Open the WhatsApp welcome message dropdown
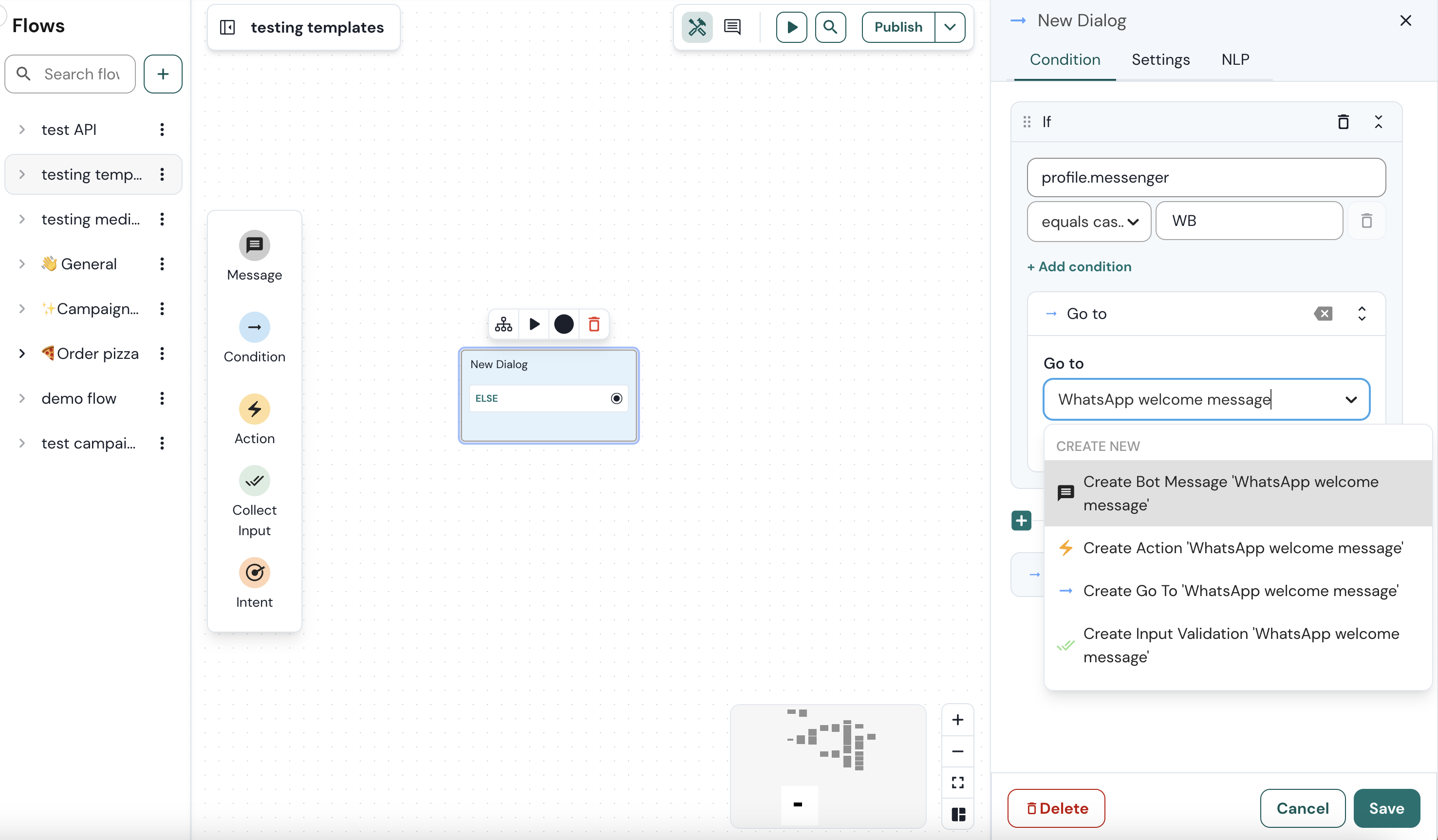This screenshot has height=840, width=1438. tap(1351, 399)
